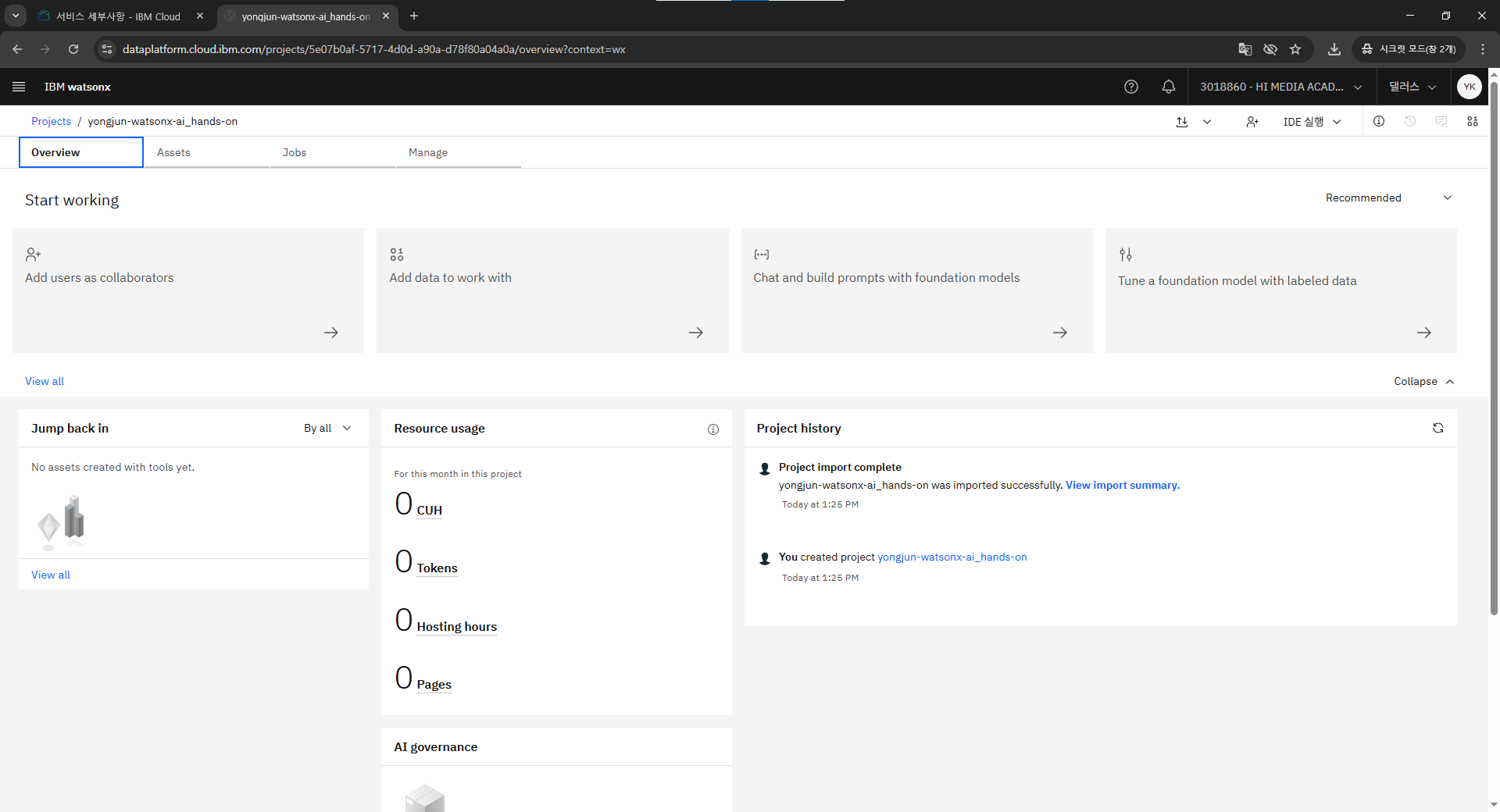
Task: Open the Add data to work with card
Action: pos(552,290)
